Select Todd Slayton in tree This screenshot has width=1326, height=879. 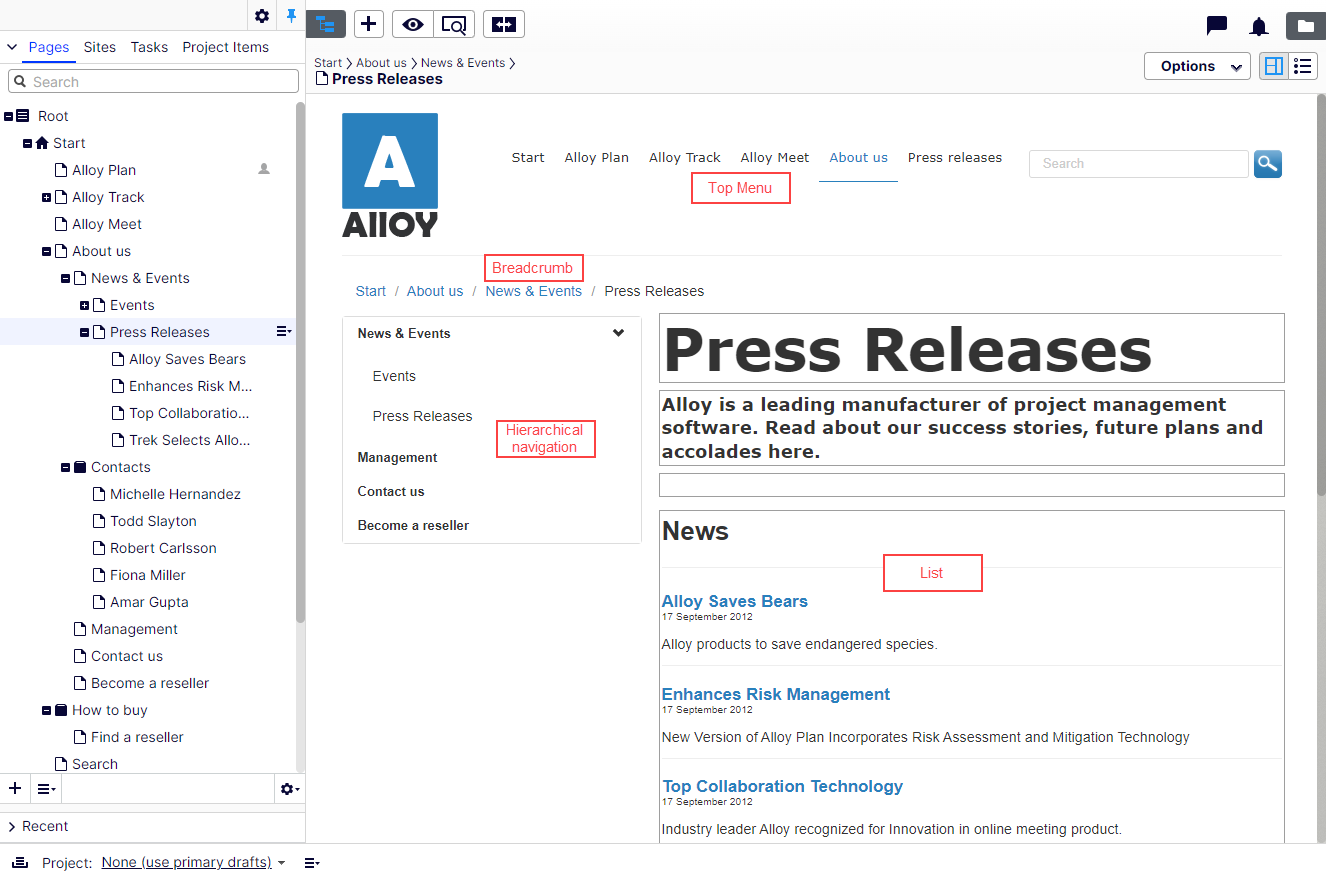tap(153, 521)
